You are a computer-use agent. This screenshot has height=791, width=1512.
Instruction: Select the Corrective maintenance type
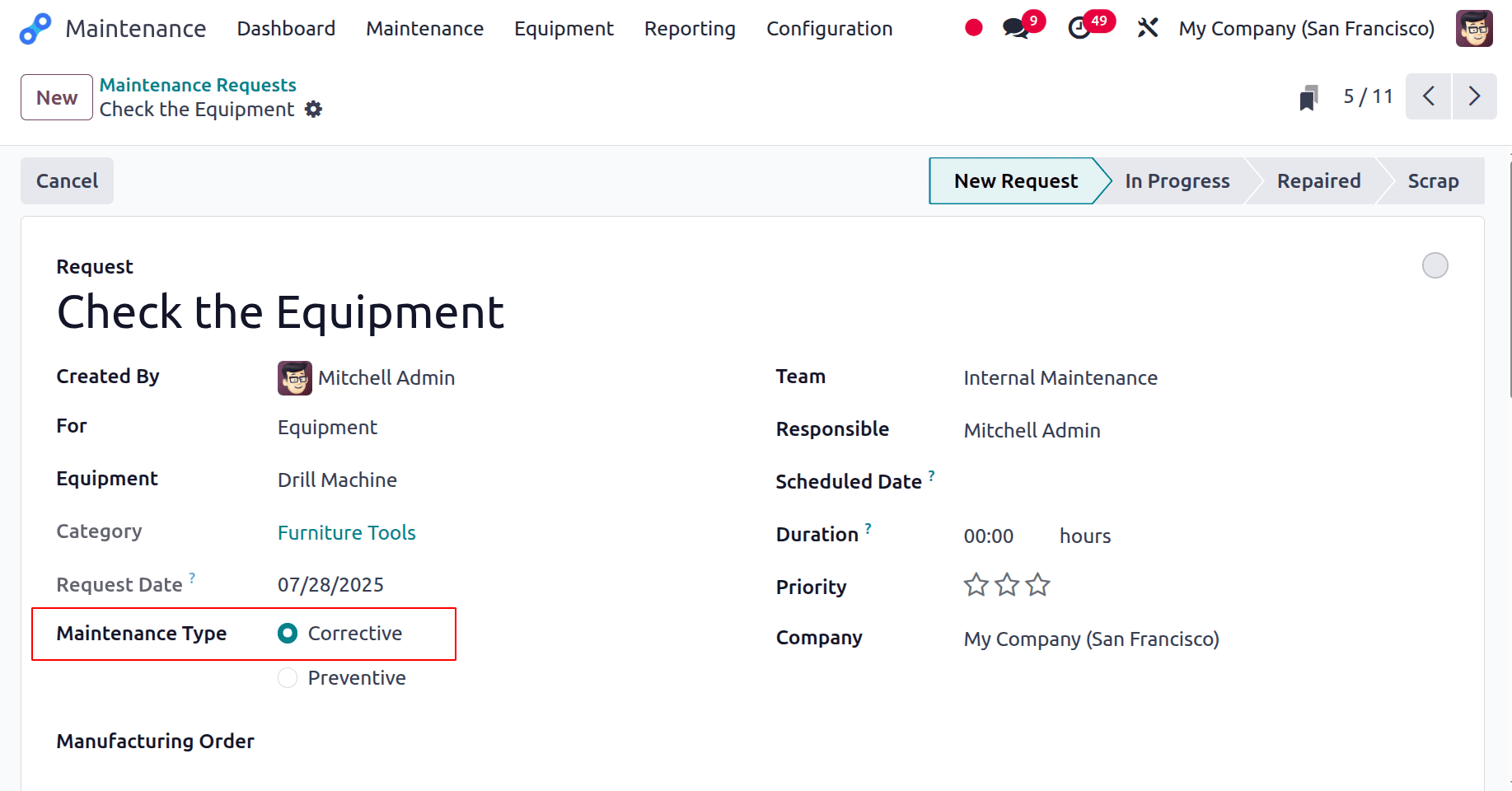coord(288,633)
